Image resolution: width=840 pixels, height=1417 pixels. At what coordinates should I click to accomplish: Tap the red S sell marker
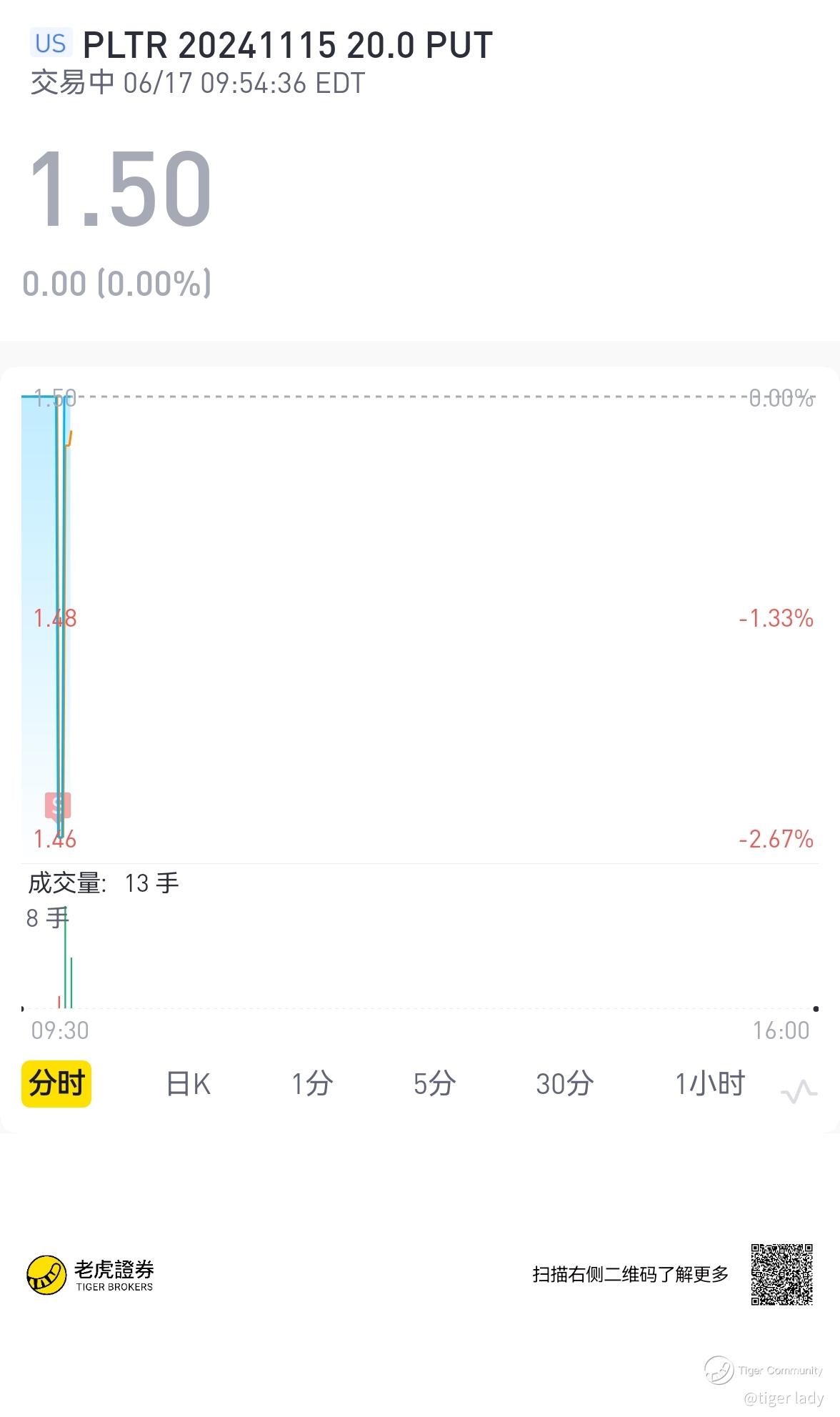[x=58, y=807]
